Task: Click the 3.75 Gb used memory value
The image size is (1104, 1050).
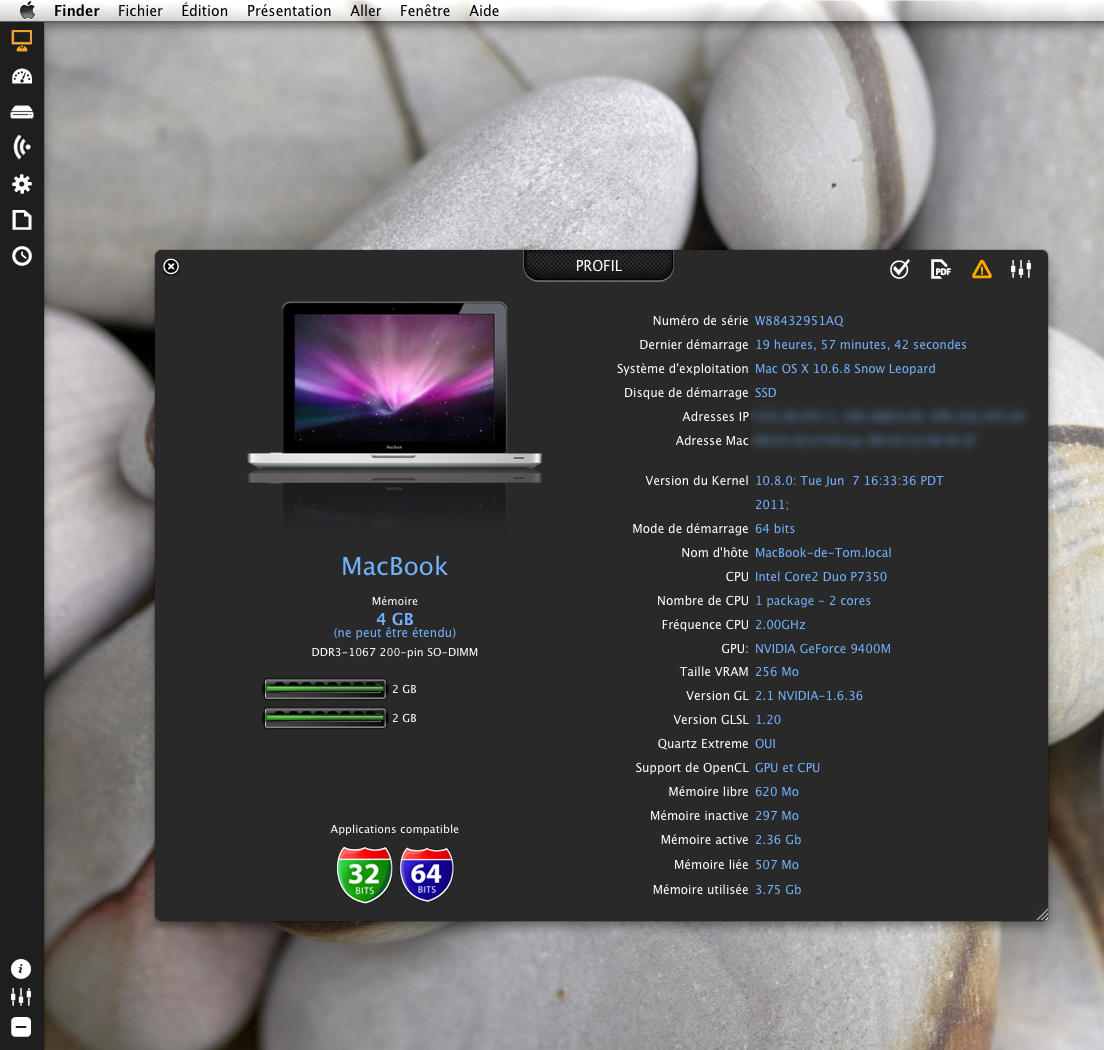Action: pyautogui.click(x=778, y=889)
